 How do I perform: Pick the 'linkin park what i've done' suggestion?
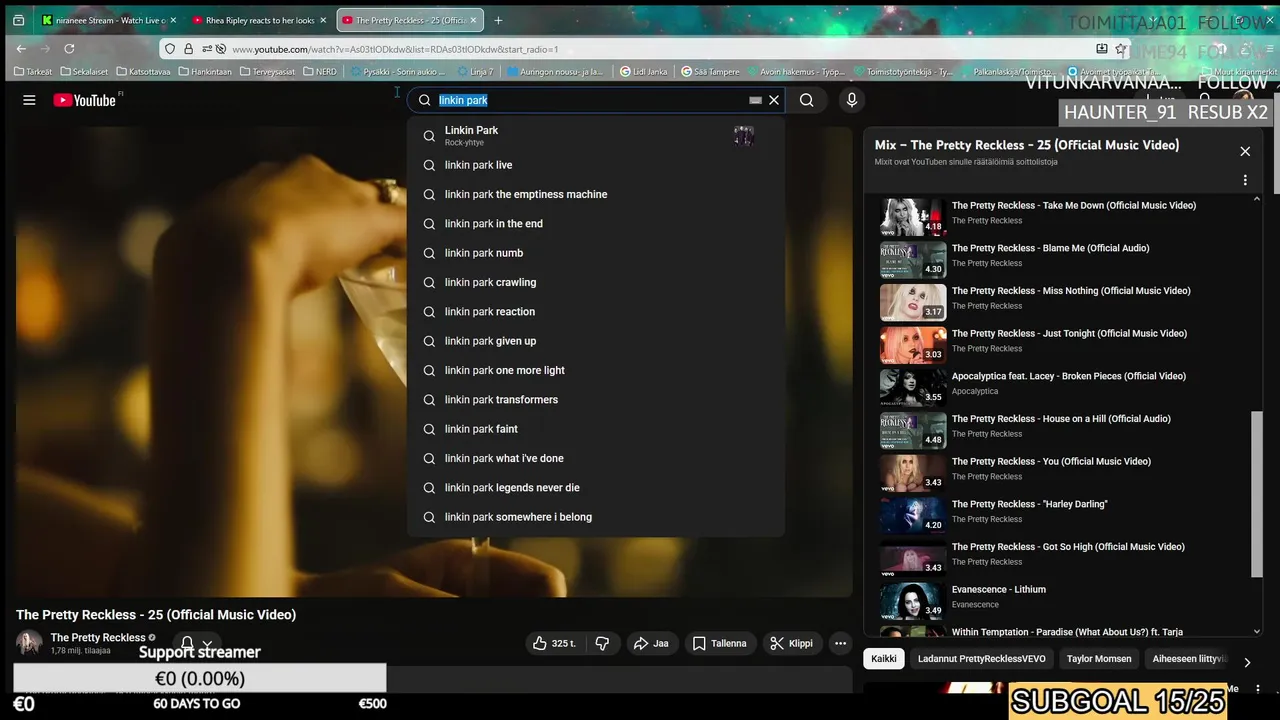coord(596,458)
